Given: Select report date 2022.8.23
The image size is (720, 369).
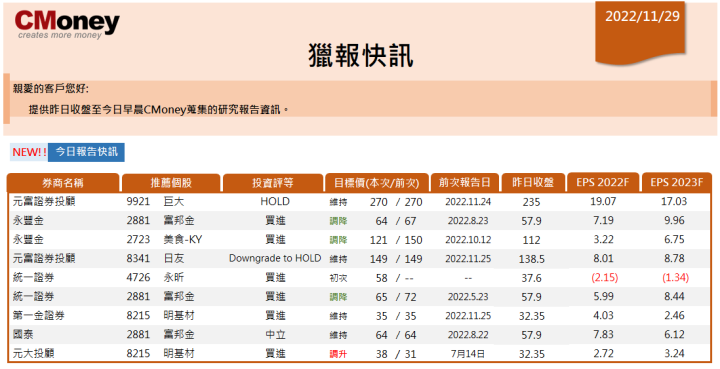Looking at the screenshot, I should pos(468,221).
